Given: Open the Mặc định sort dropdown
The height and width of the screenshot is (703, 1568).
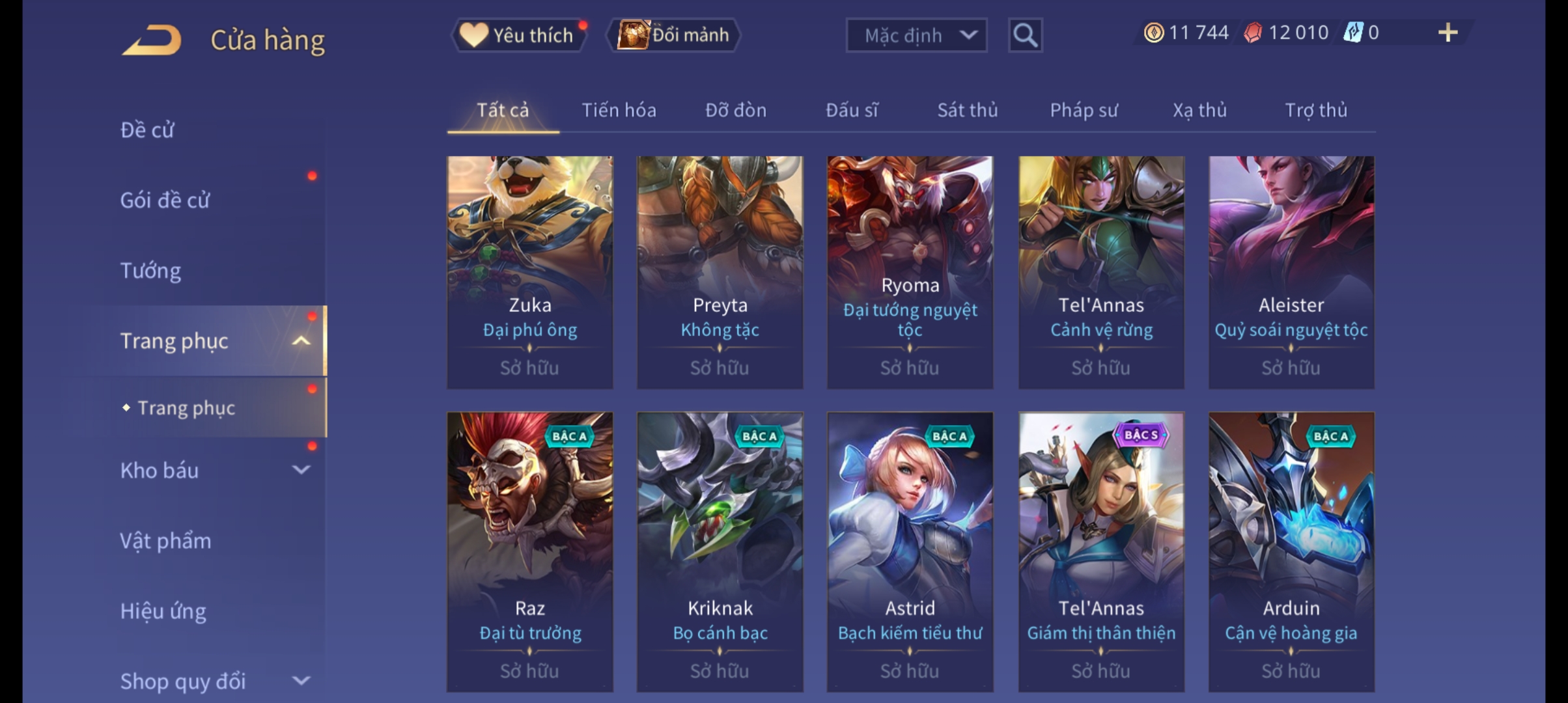Looking at the screenshot, I should 916,35.
